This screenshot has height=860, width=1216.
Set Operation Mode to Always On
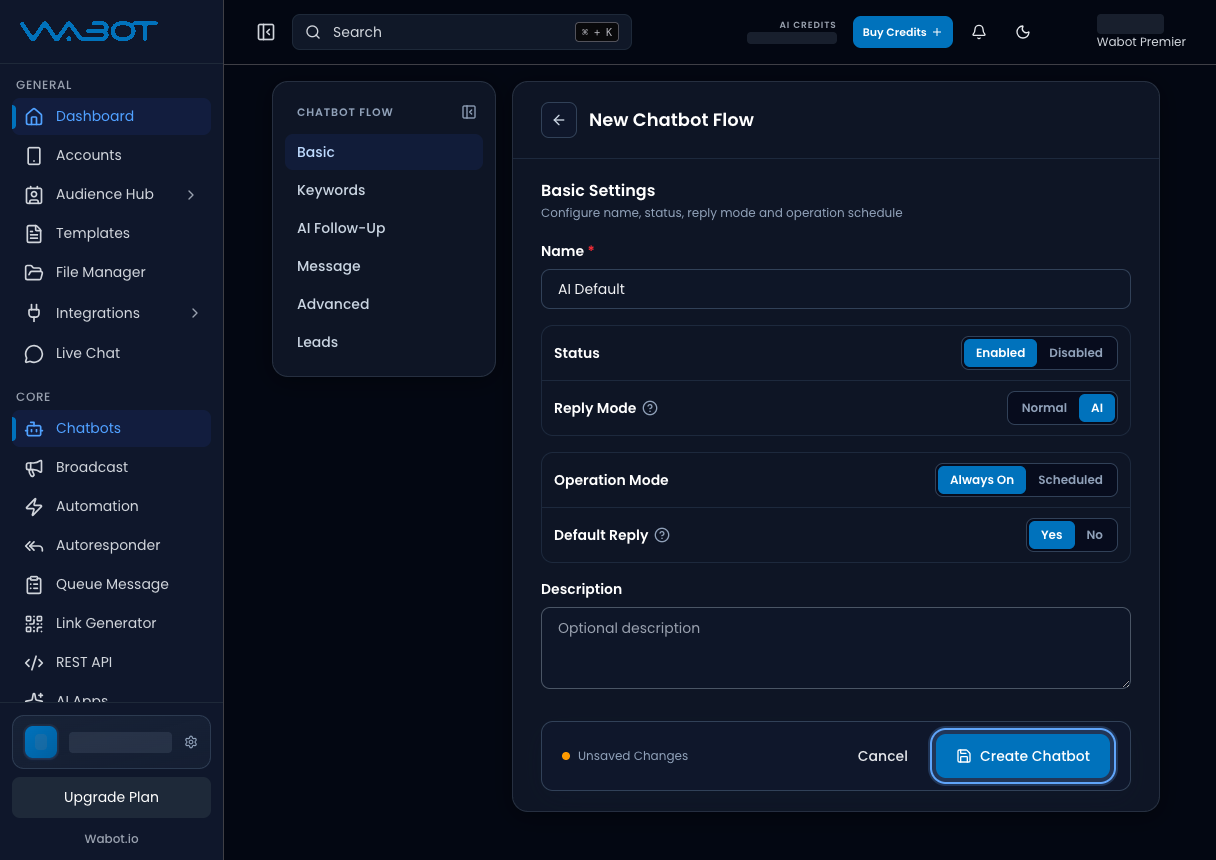982,480
